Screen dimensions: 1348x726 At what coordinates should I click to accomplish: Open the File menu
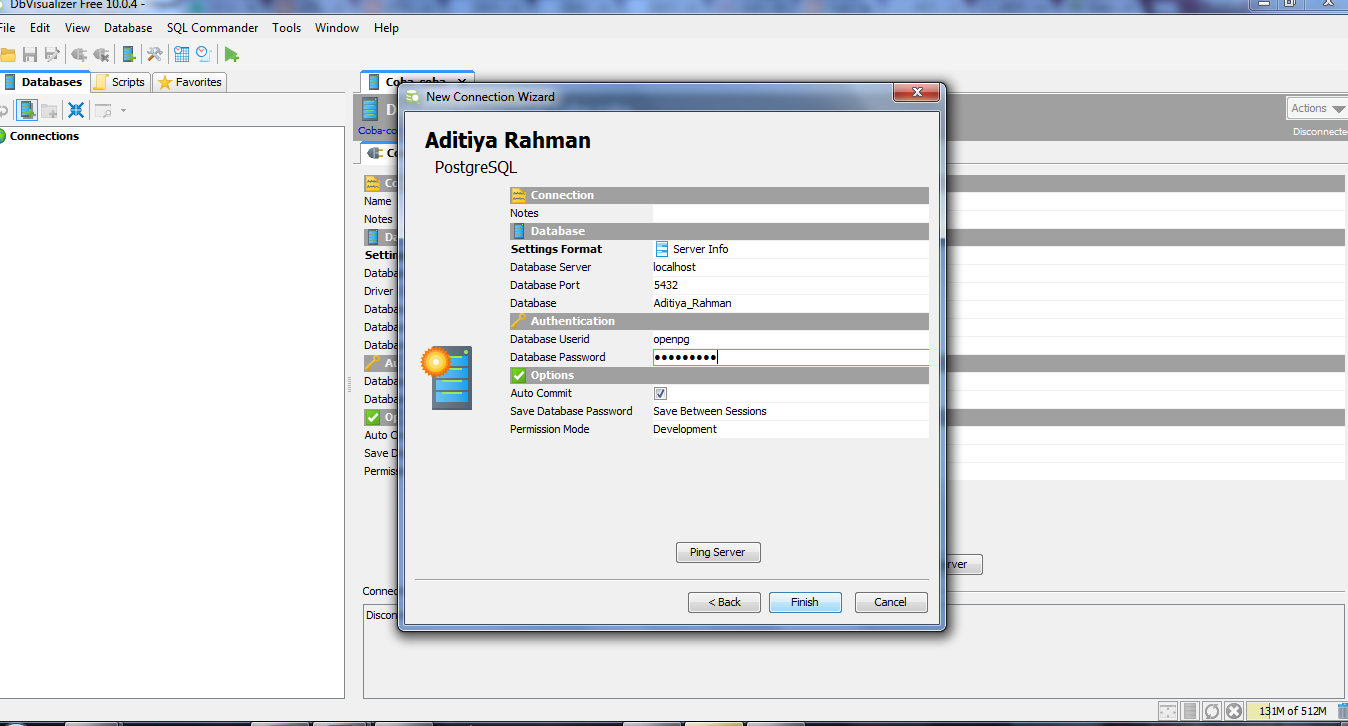[7, 28]
